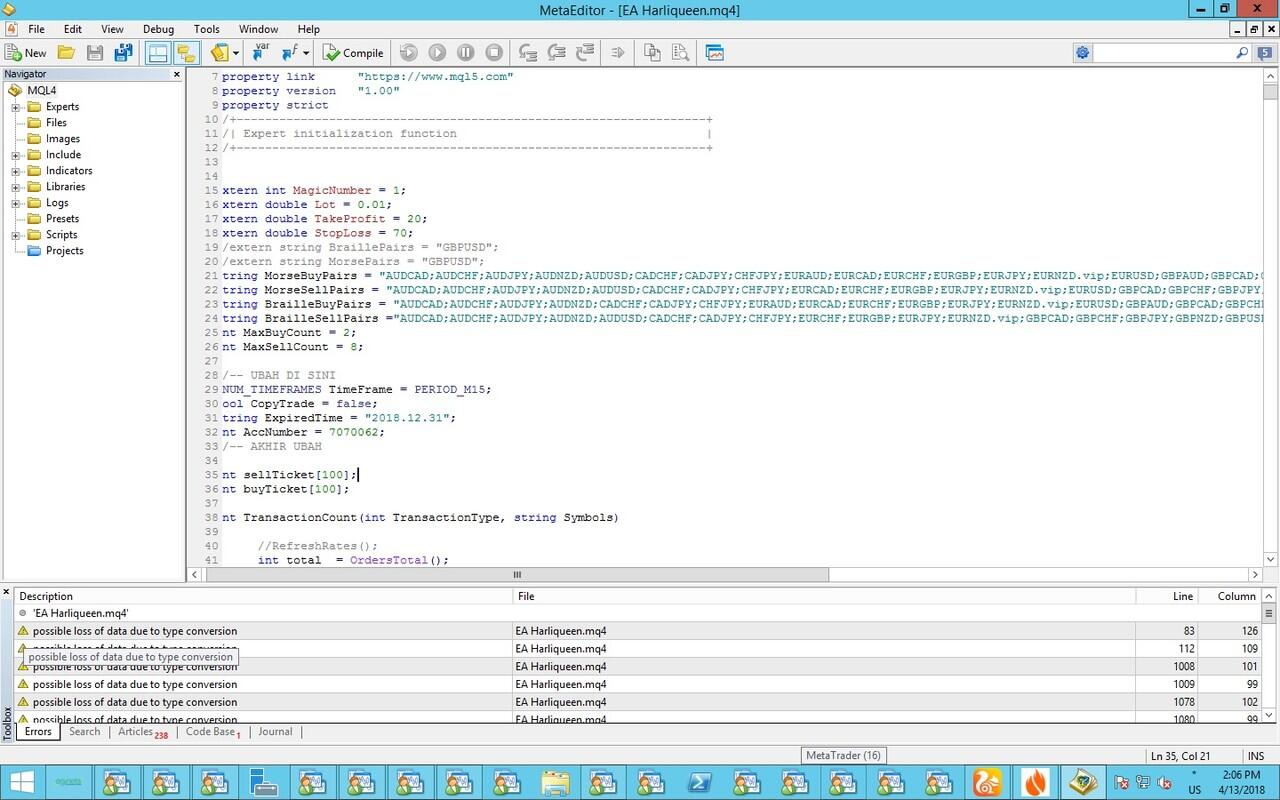Viewport: 1280px width, 800px height.
Task: Save the current file using the floppy icon
Action: (95, 53)
